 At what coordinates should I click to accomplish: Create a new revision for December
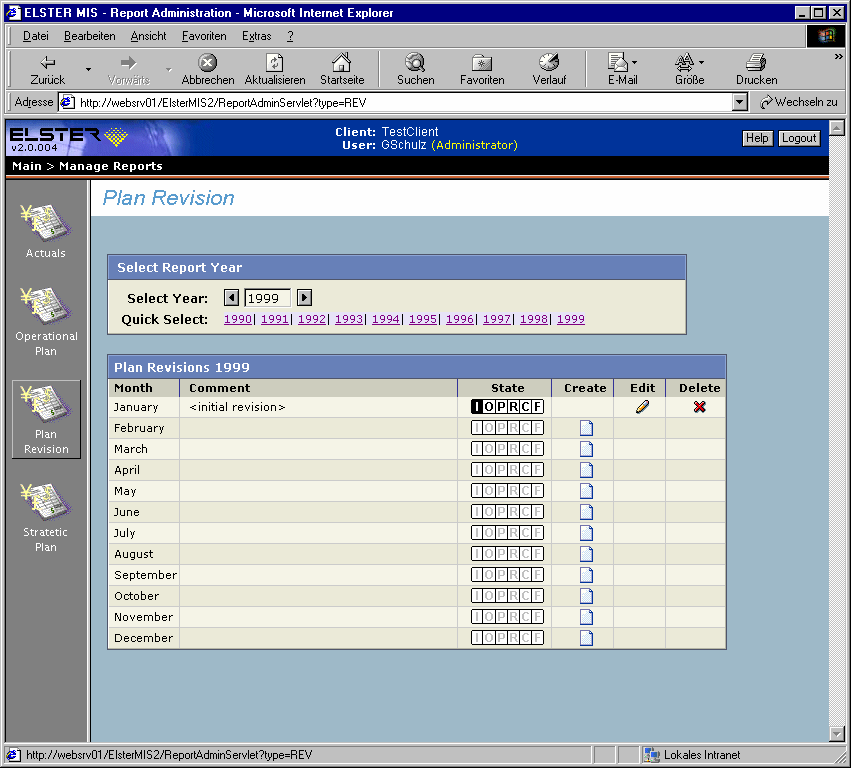point(586,638)
